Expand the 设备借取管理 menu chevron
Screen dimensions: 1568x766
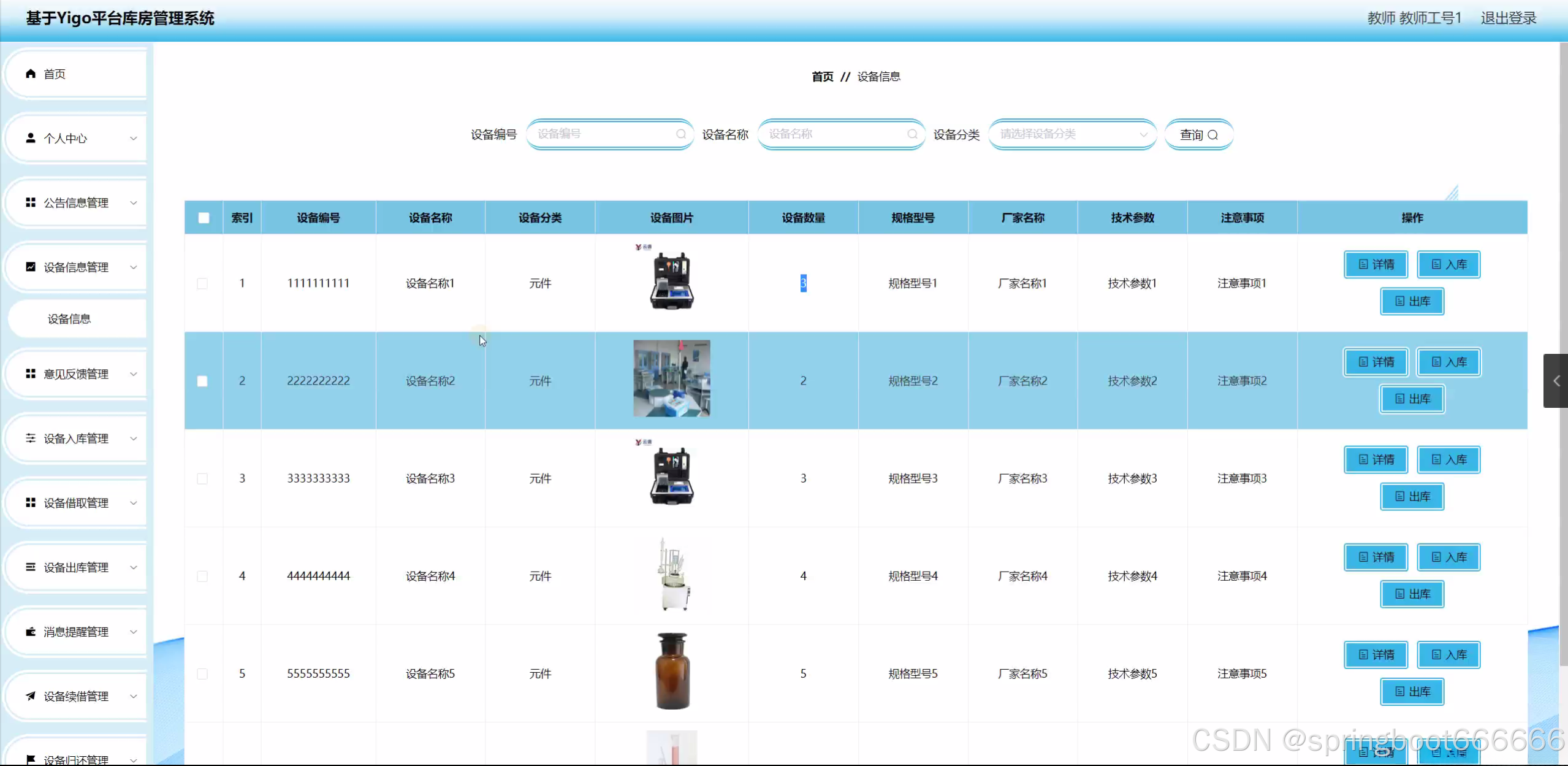click(134, 503)
